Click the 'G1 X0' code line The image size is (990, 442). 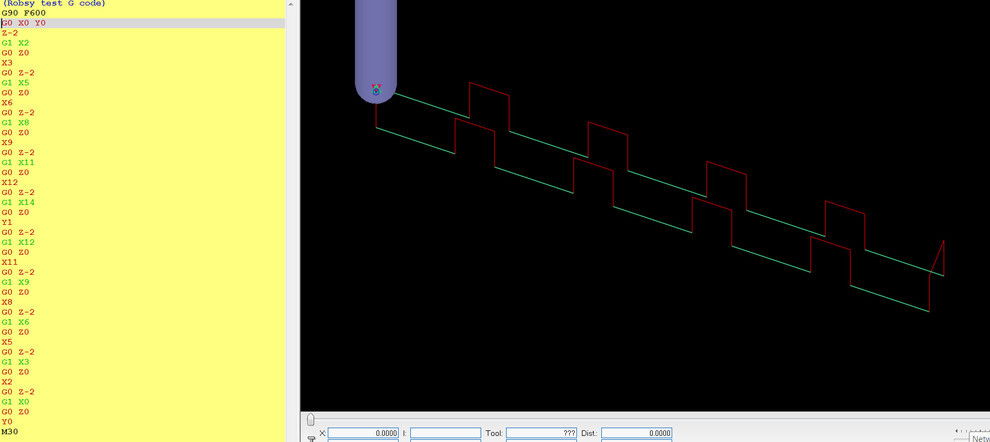(x=16, y=401)
